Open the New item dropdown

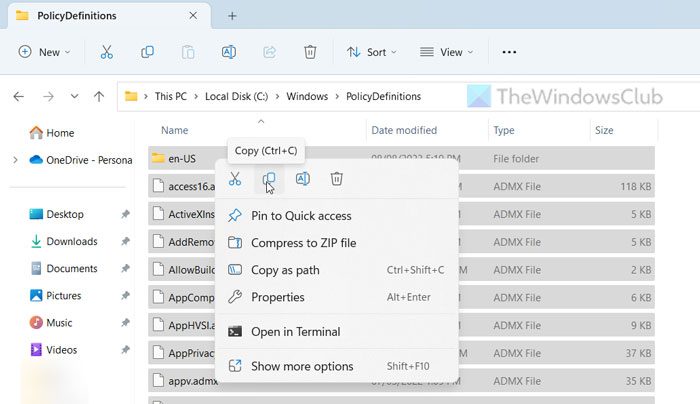click(45, 52)
